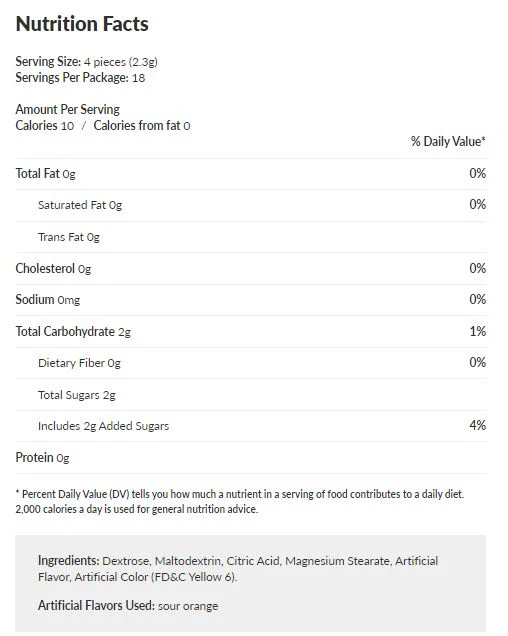Click the Nutrition Facts heading
Screen dimensions: 508x636
pos(82,24)
